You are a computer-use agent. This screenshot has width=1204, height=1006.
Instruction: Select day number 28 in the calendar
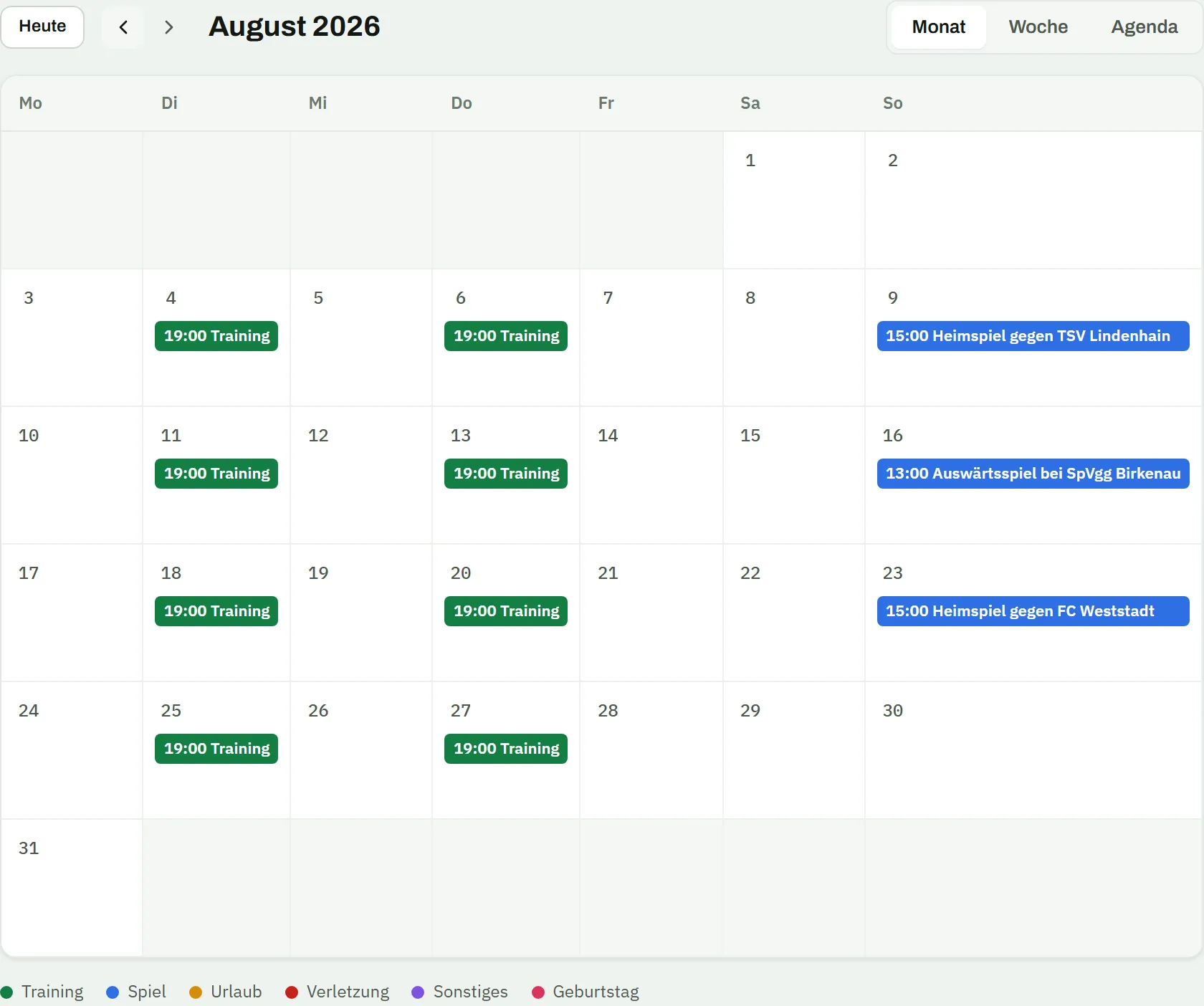coord(608,711)
